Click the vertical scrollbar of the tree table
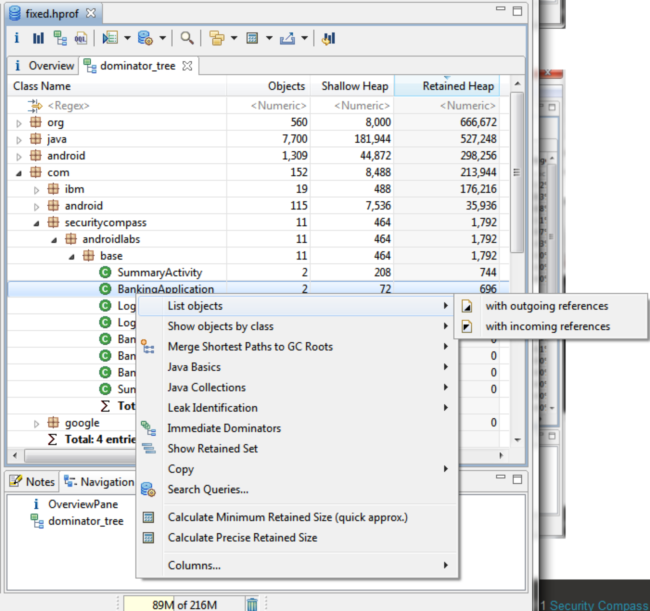The width and height of the screenshot is (650, 611). coord(517,172)
